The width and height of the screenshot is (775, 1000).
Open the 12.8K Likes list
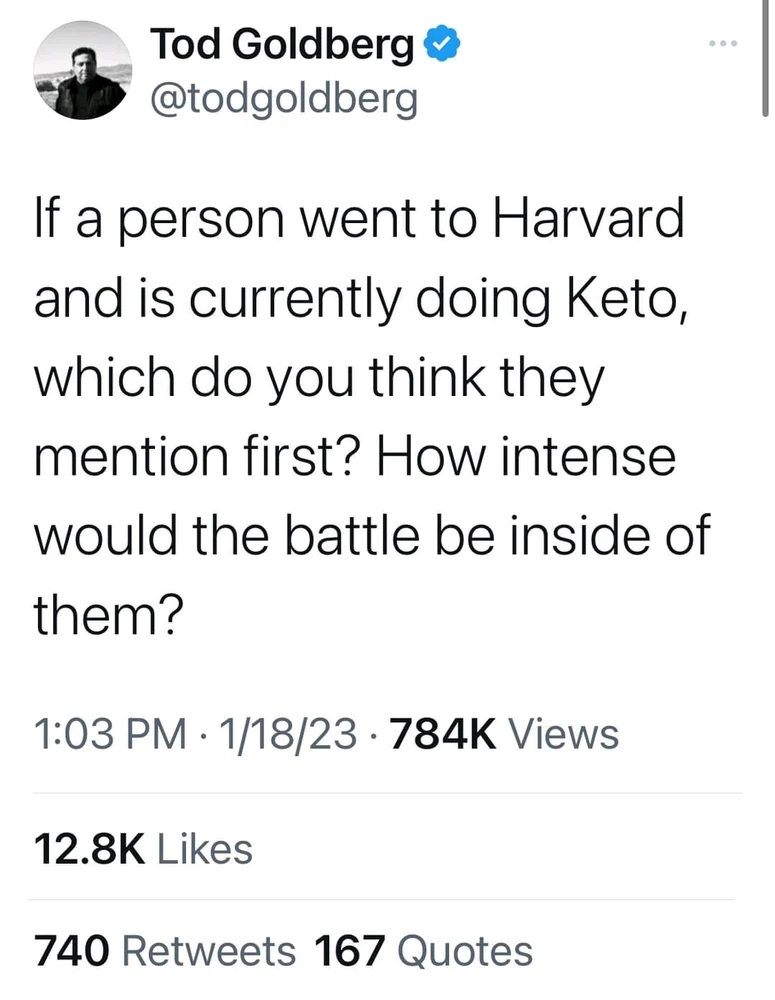pyautogui.click(x=143, y=850)
